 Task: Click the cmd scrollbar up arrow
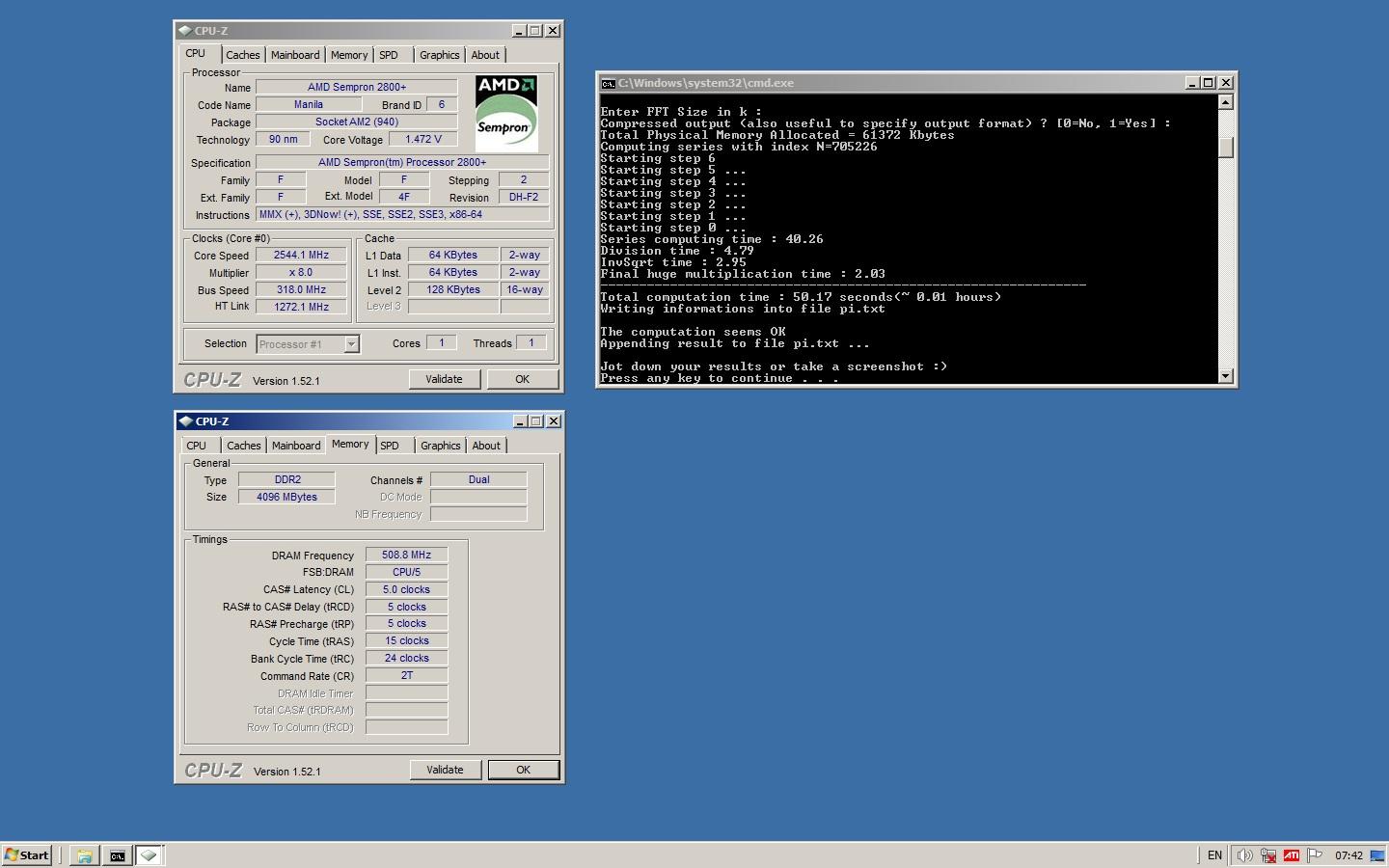coord(1226,102)
